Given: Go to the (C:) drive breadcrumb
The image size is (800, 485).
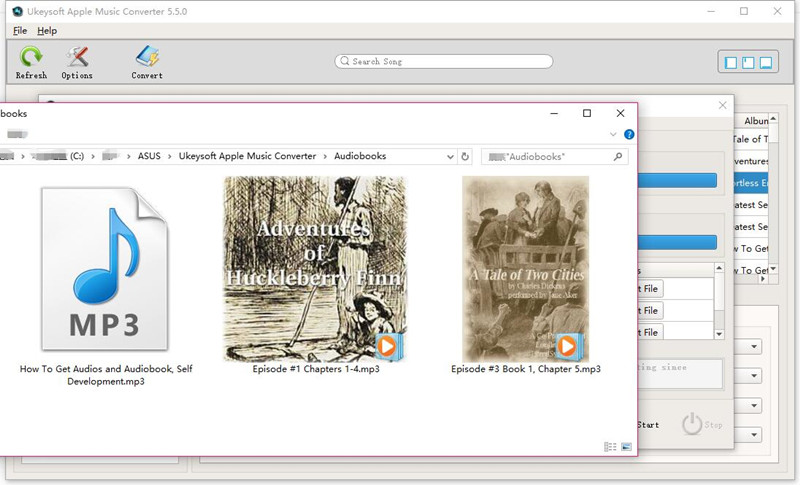Looking at the screenshot, I should click(x=77, y=156).
